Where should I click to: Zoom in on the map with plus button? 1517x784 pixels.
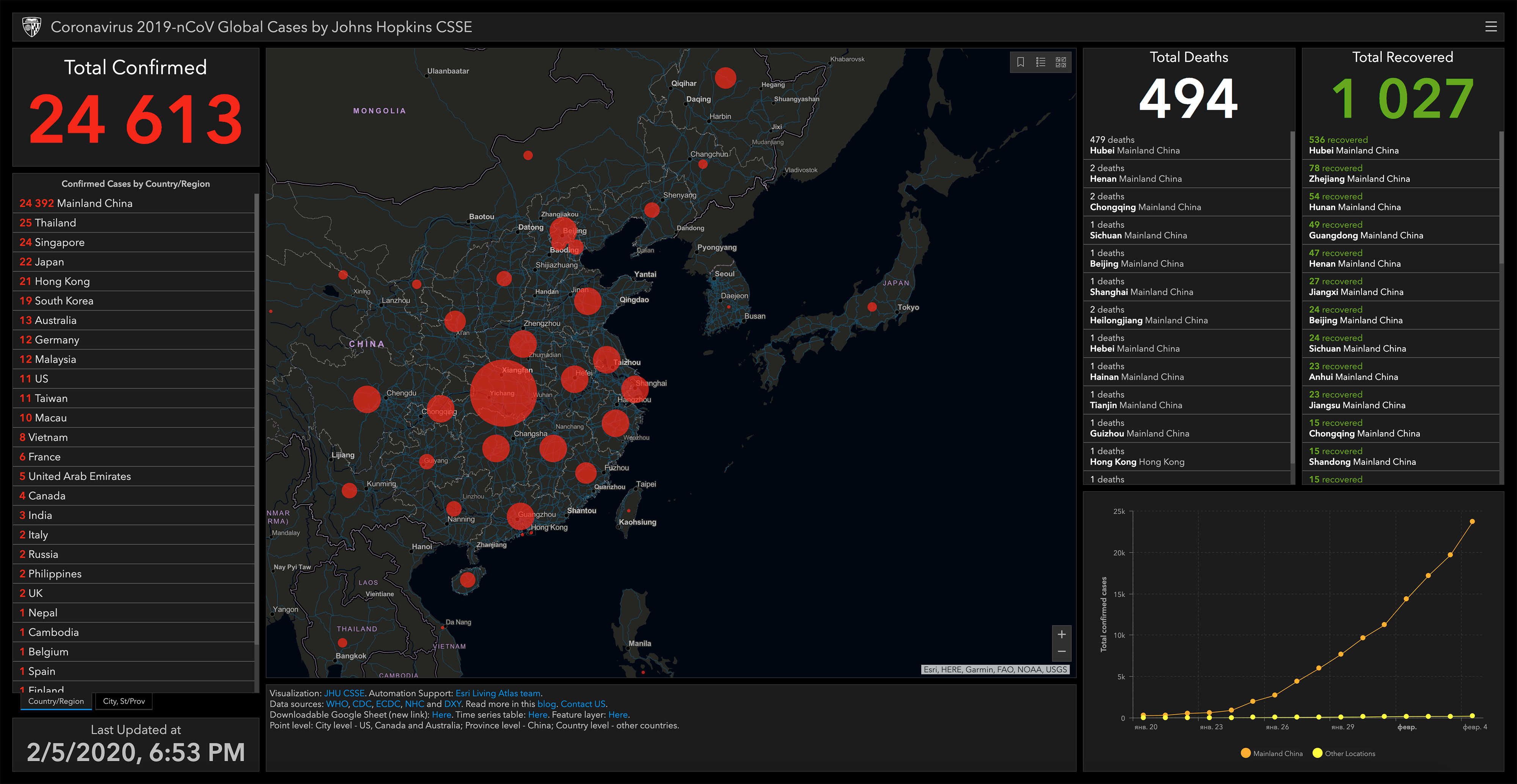tap(1061, 635)
